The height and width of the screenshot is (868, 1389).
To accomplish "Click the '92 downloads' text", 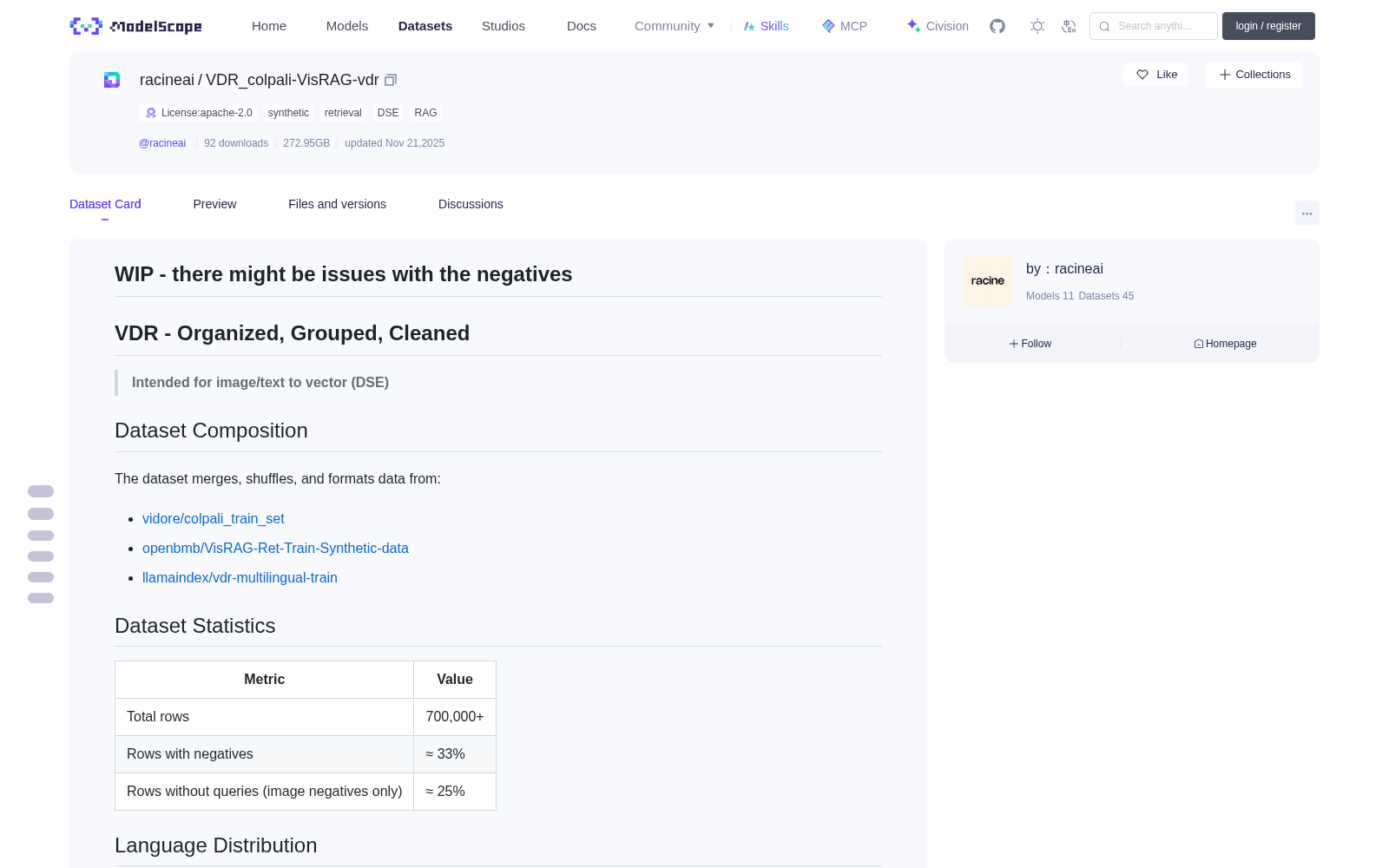I will (236, 143).
